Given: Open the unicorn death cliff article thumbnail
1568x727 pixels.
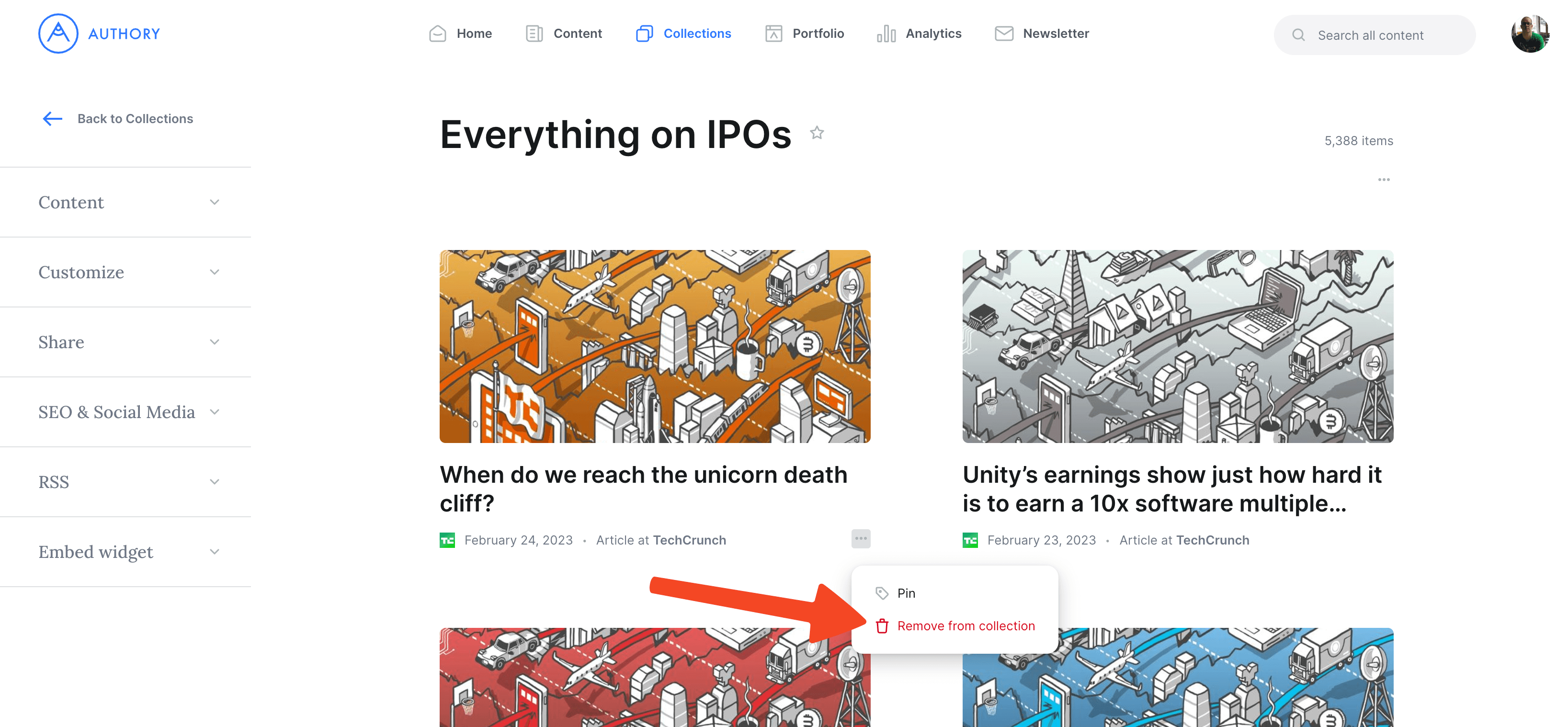Looking at the screenshot, I should pos(655,346).
